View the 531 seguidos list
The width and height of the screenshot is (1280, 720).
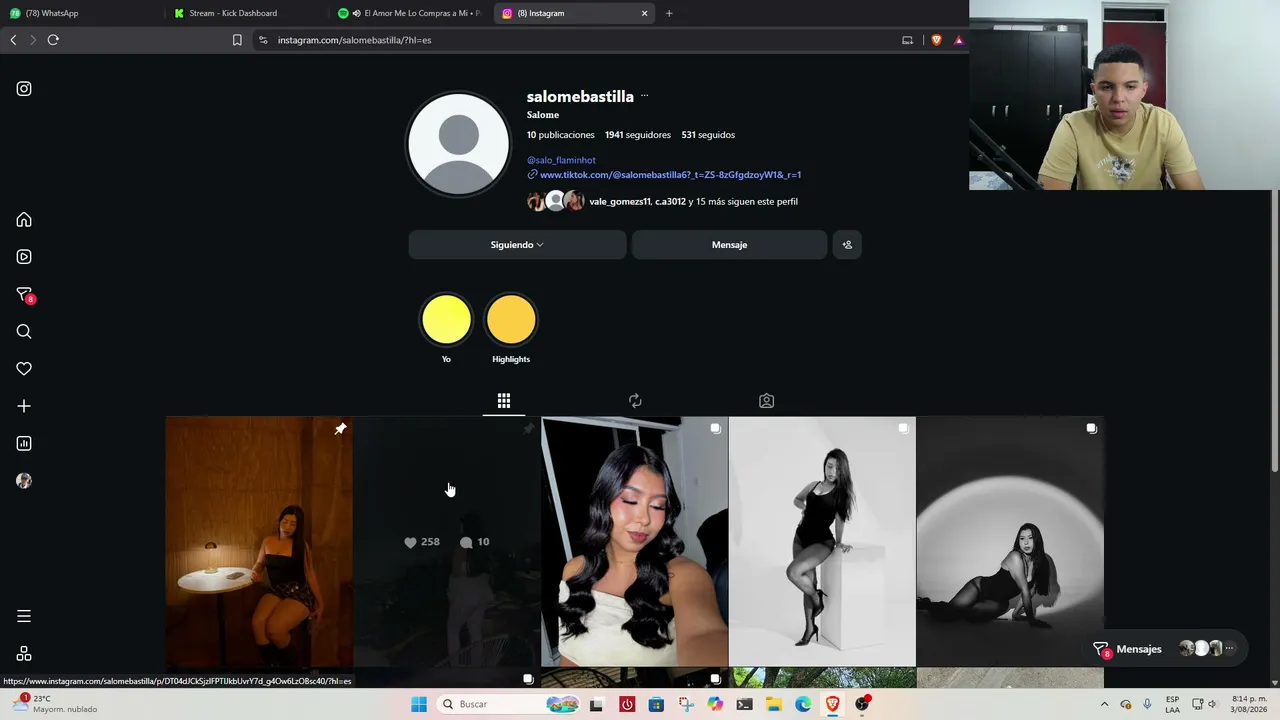click(x=708, y=135)
